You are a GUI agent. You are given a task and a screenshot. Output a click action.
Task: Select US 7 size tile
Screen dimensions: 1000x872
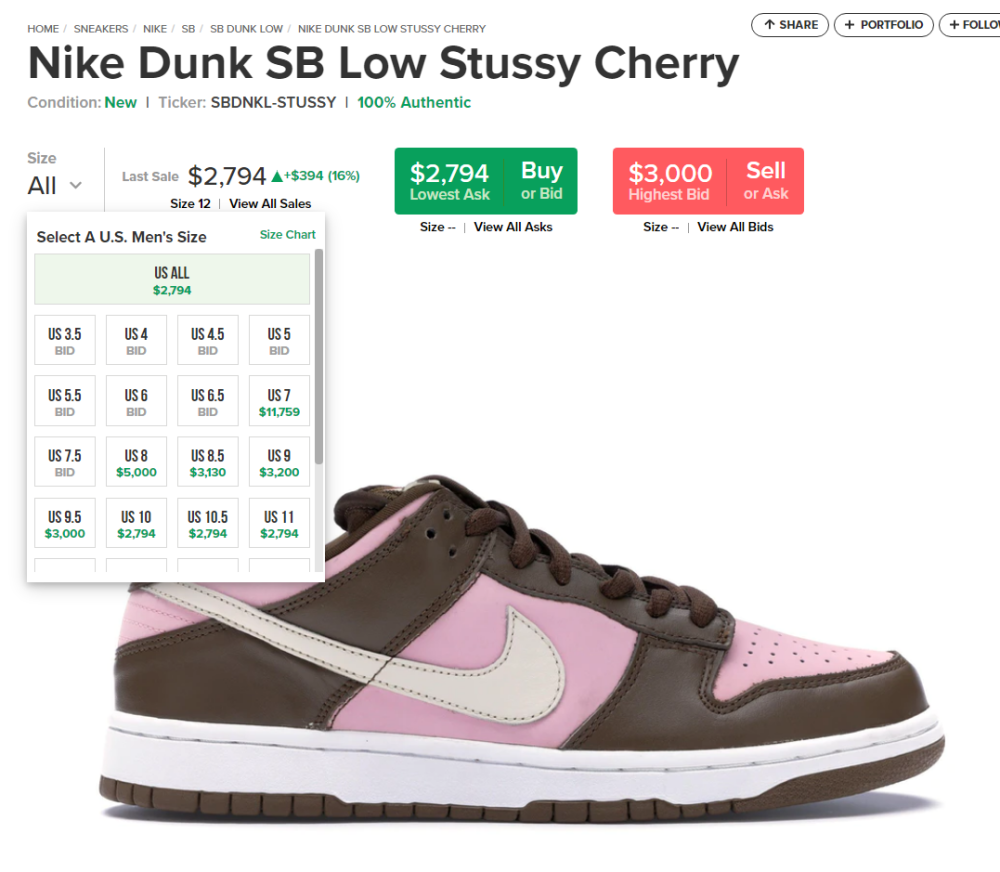[279, 402]
